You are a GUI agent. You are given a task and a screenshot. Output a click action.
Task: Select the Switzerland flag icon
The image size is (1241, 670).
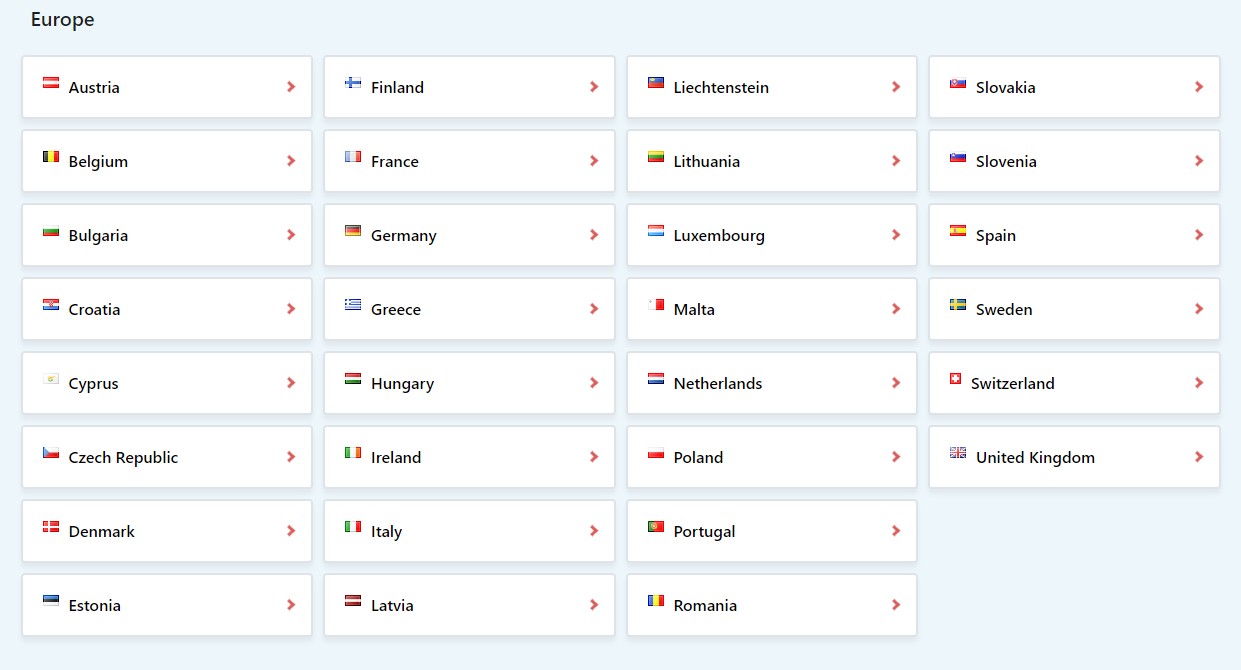[954, 379]
